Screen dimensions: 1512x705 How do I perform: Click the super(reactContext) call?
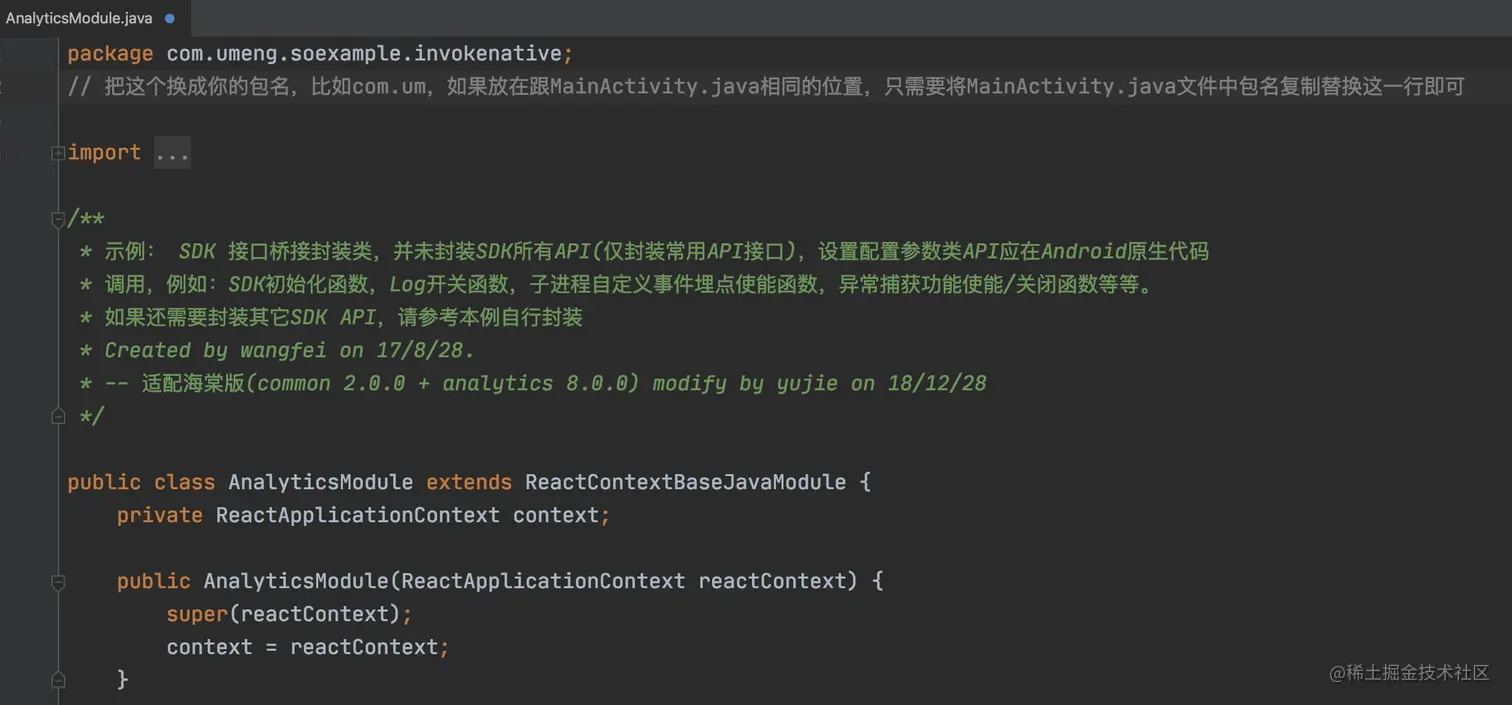pos(288,614)
